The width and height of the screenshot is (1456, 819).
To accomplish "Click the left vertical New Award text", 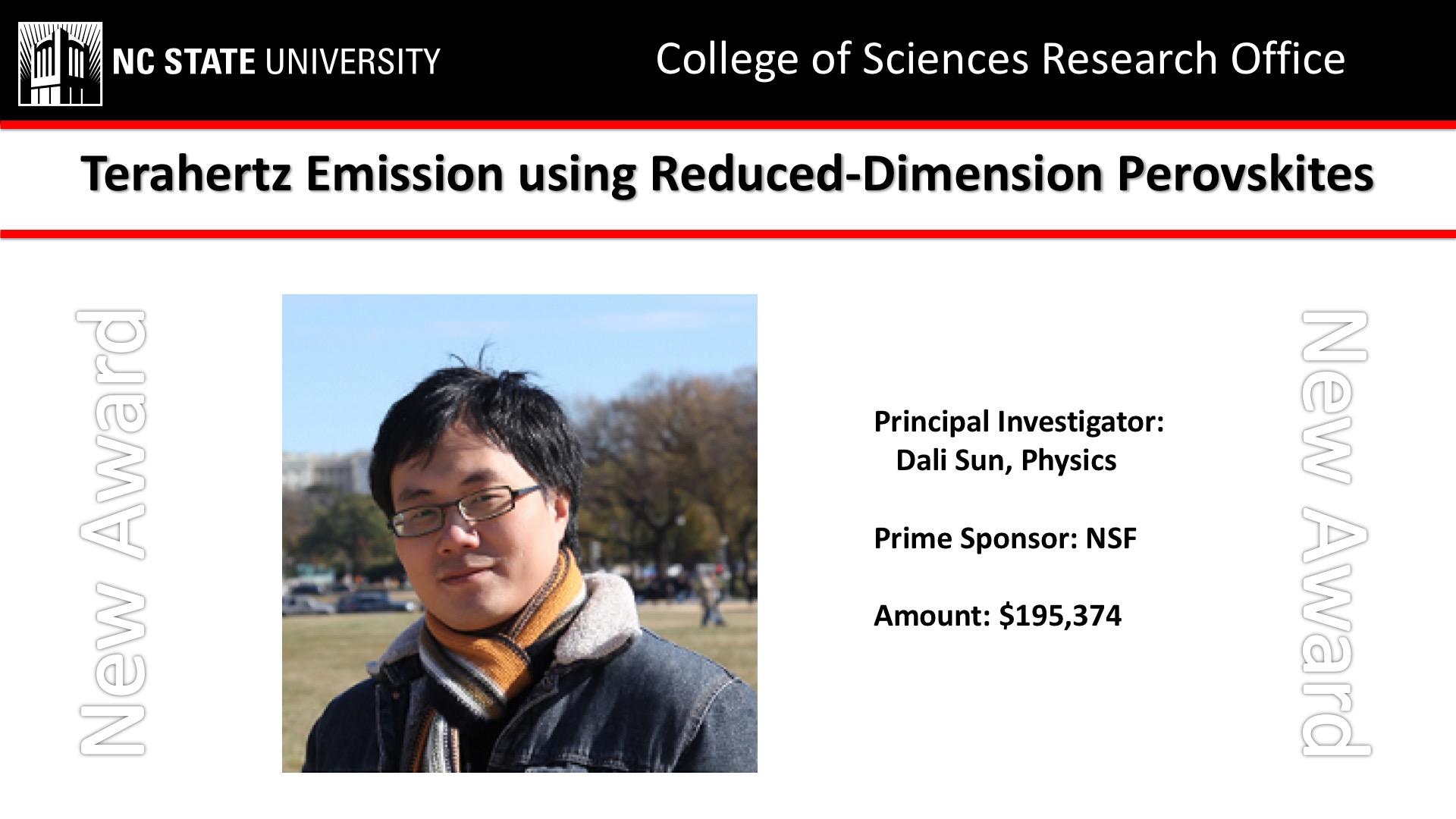I will (x=111, y=532).
